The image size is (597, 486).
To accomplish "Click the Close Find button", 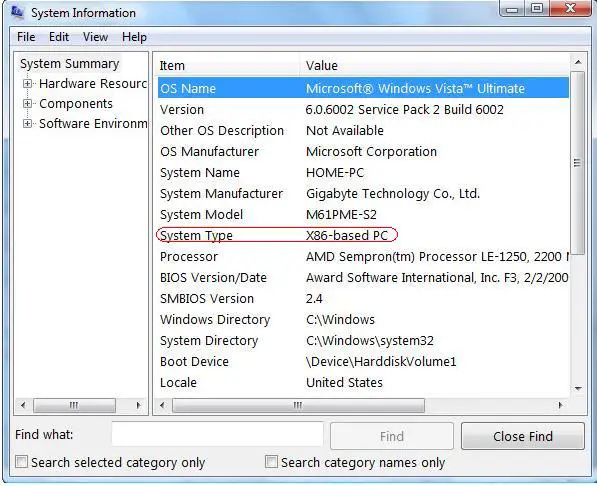I will [x=523, y=436].
